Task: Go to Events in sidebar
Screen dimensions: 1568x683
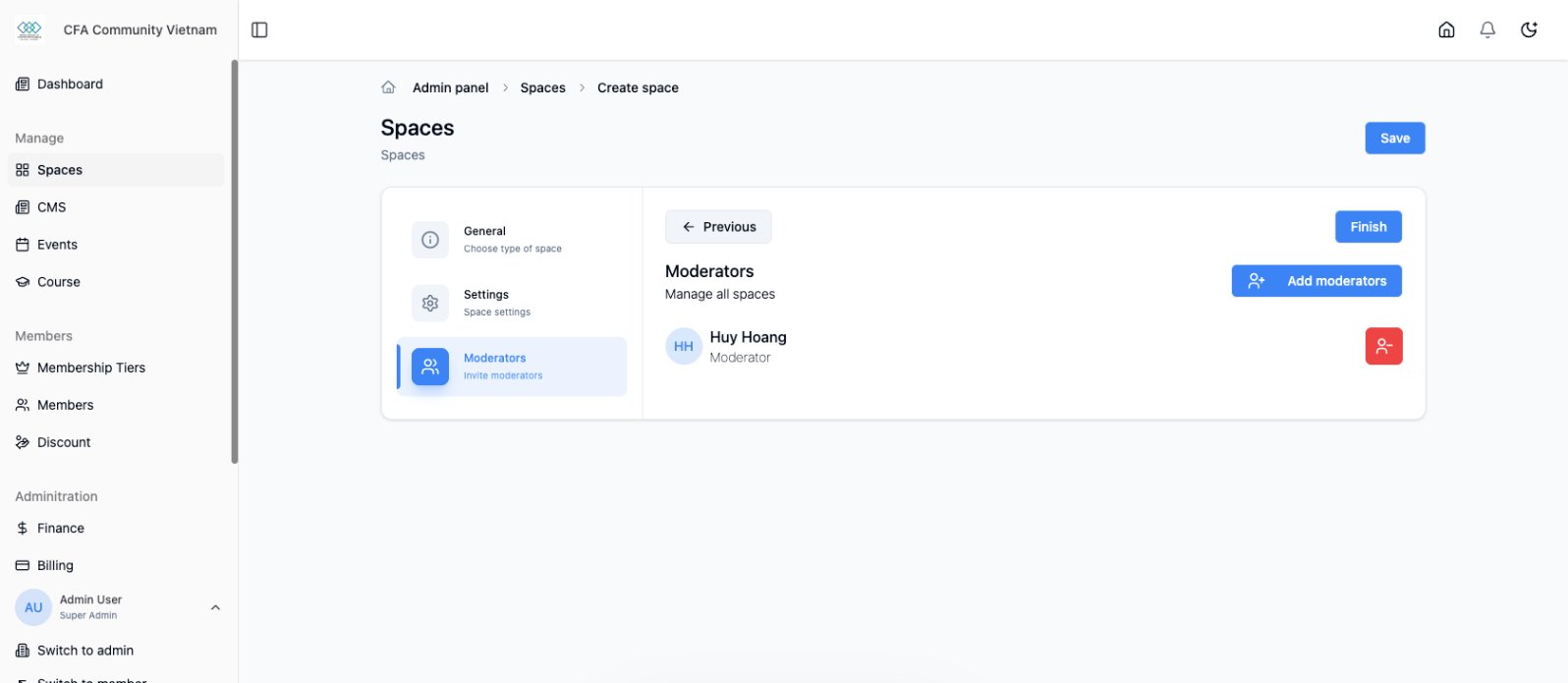Action: coord(57,245)
